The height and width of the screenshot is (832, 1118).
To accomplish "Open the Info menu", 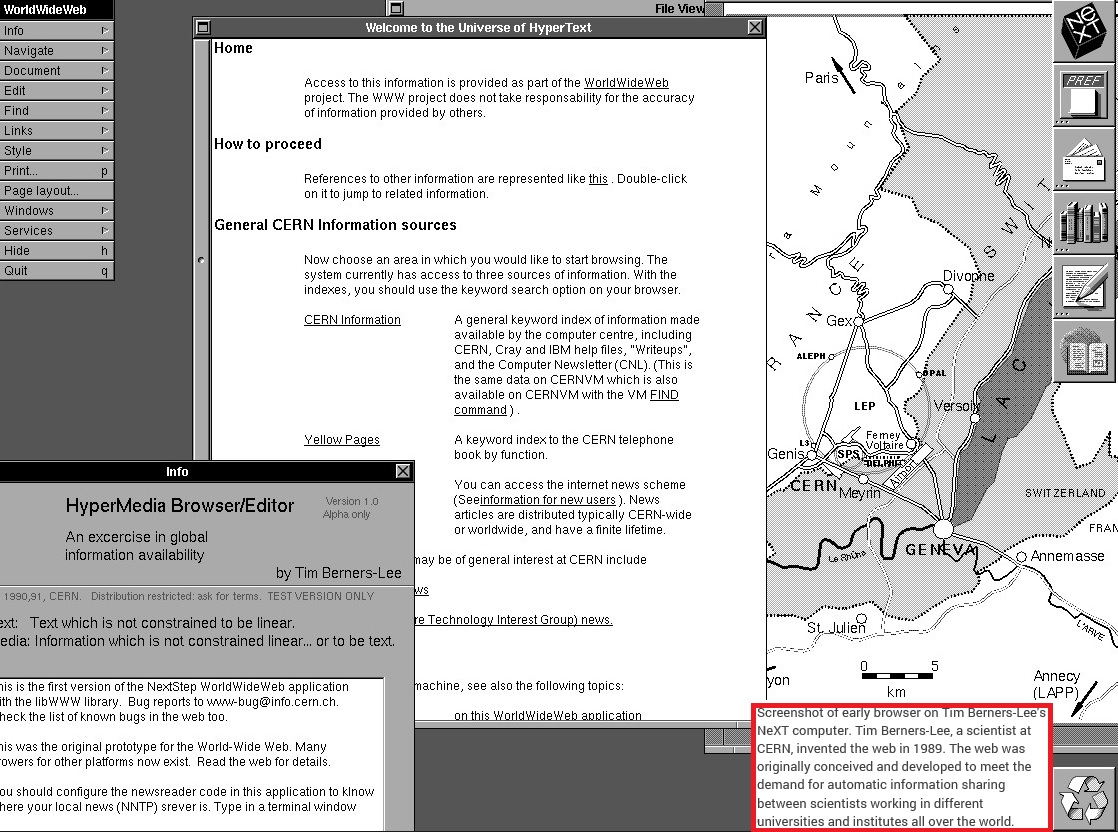I will click(56, 31).
